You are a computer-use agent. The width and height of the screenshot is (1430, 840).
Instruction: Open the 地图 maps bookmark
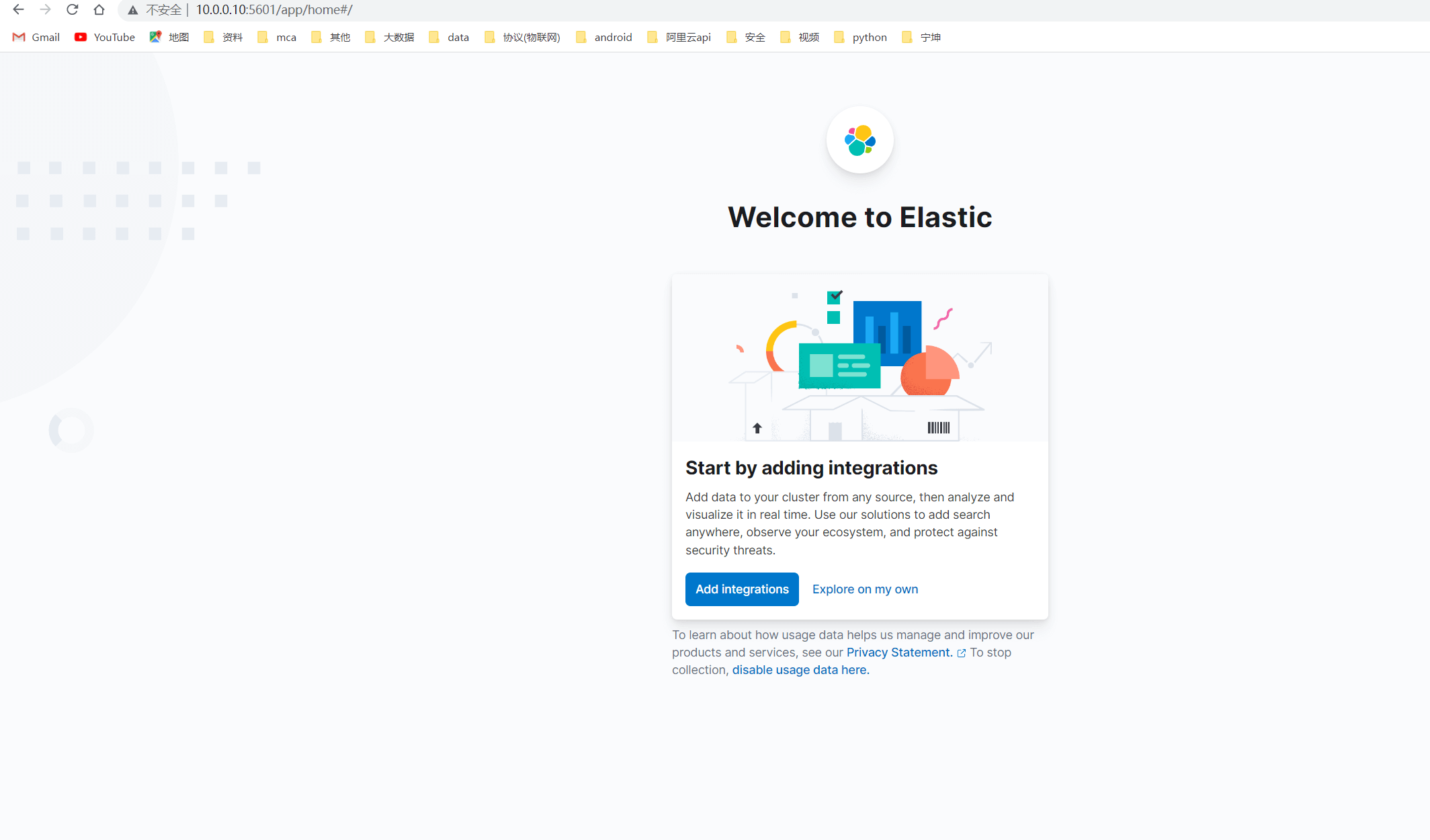pos(169,37)
